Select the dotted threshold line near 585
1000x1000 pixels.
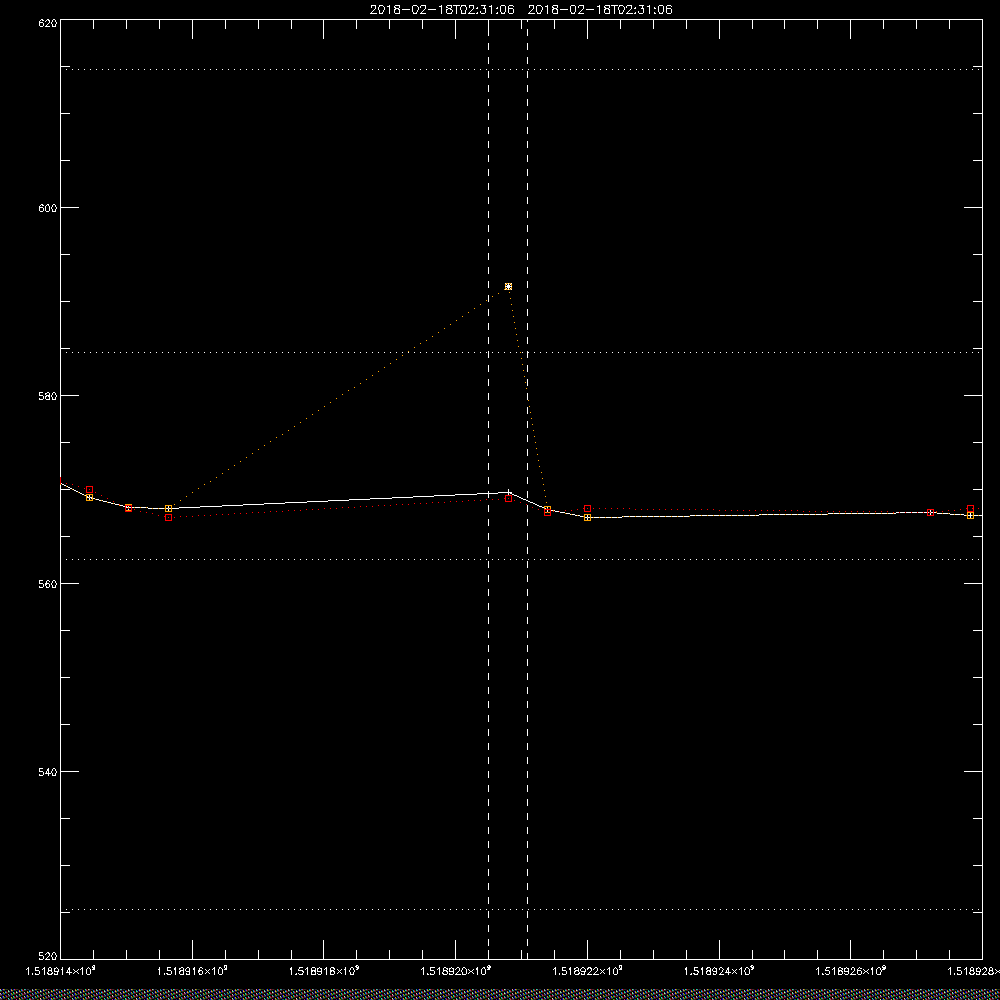click(x=521, y=352)
